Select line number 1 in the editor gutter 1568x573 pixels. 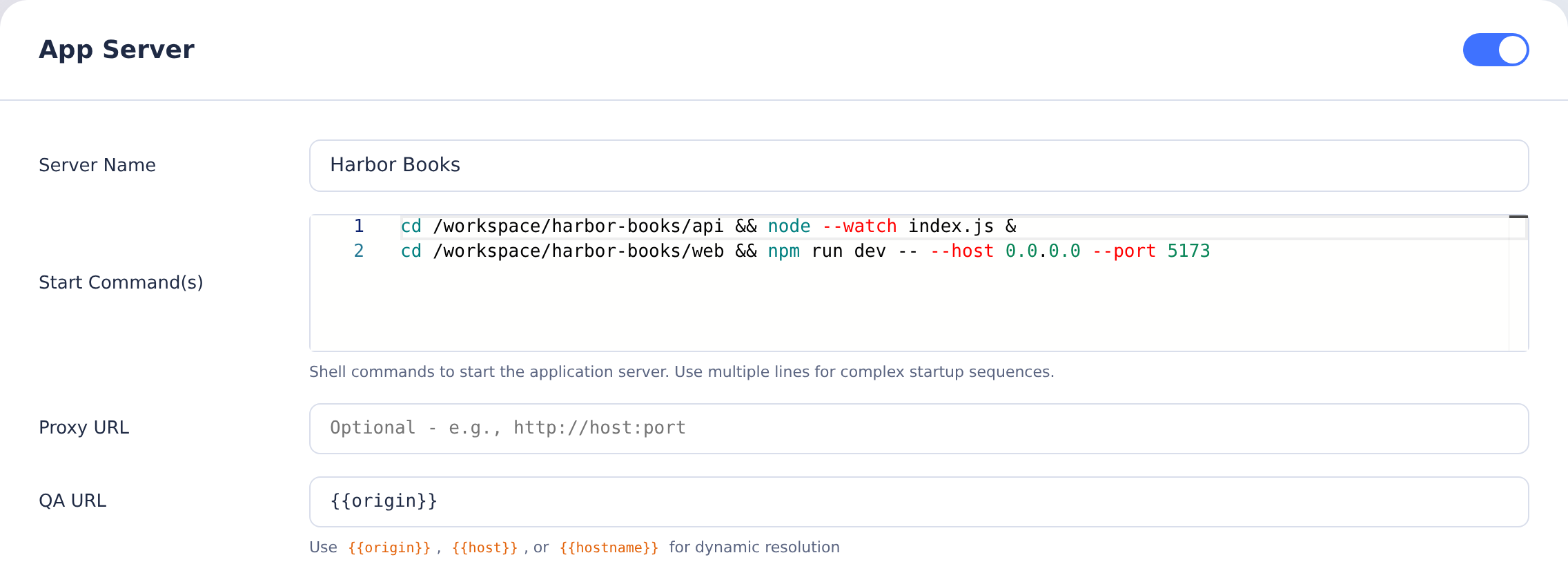(x=358, y=226)
